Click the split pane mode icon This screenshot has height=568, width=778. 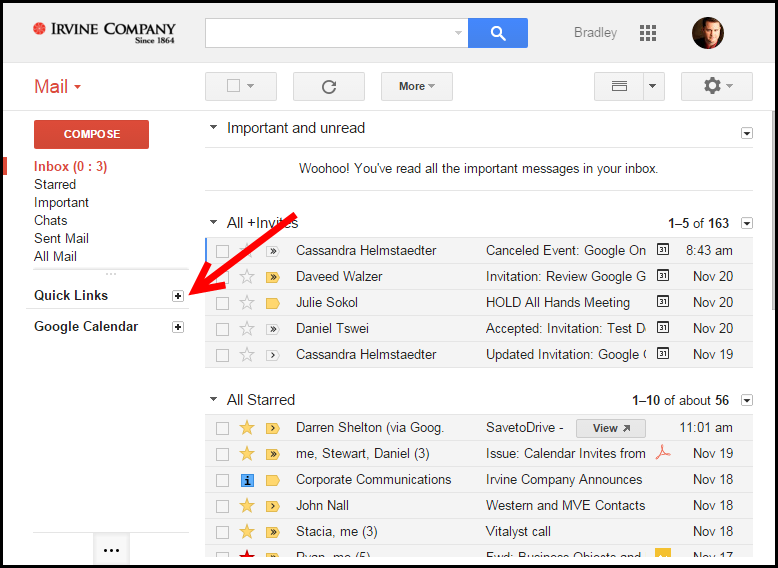click(x=619, y=86)
